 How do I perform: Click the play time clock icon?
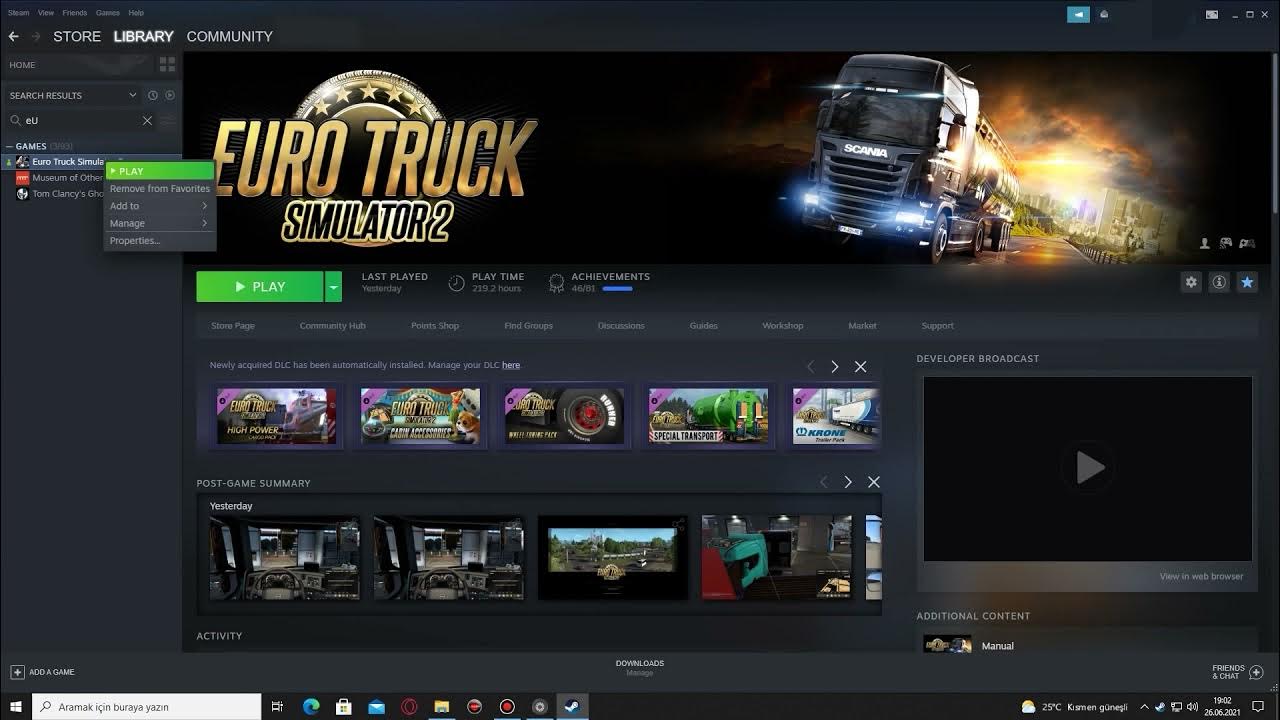(x=456, y=283)
